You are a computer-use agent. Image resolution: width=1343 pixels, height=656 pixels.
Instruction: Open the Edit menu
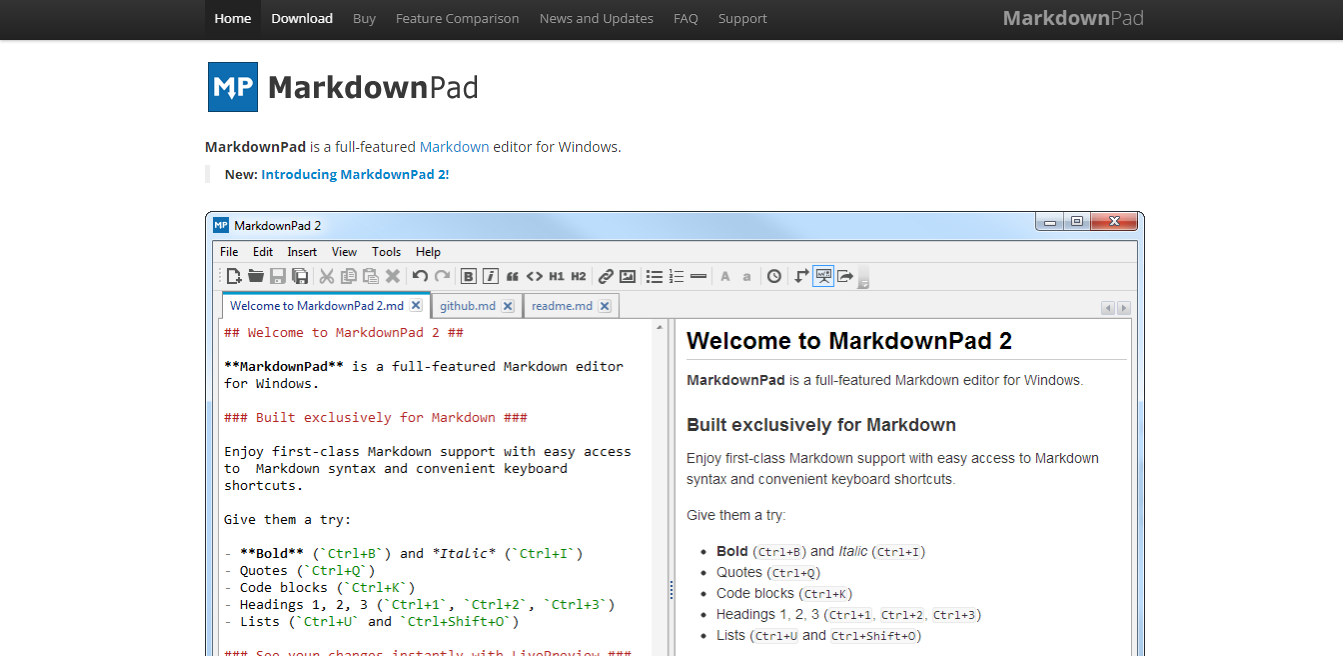point(263,252)
